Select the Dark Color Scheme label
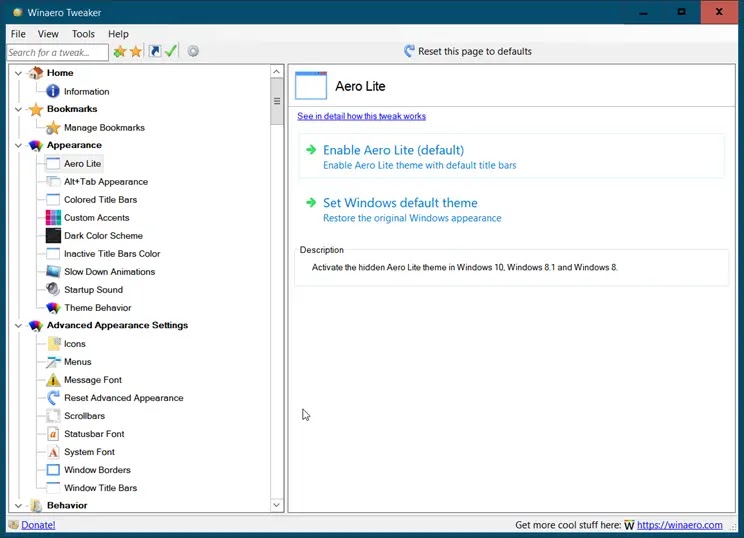 (x=103, y=236)
